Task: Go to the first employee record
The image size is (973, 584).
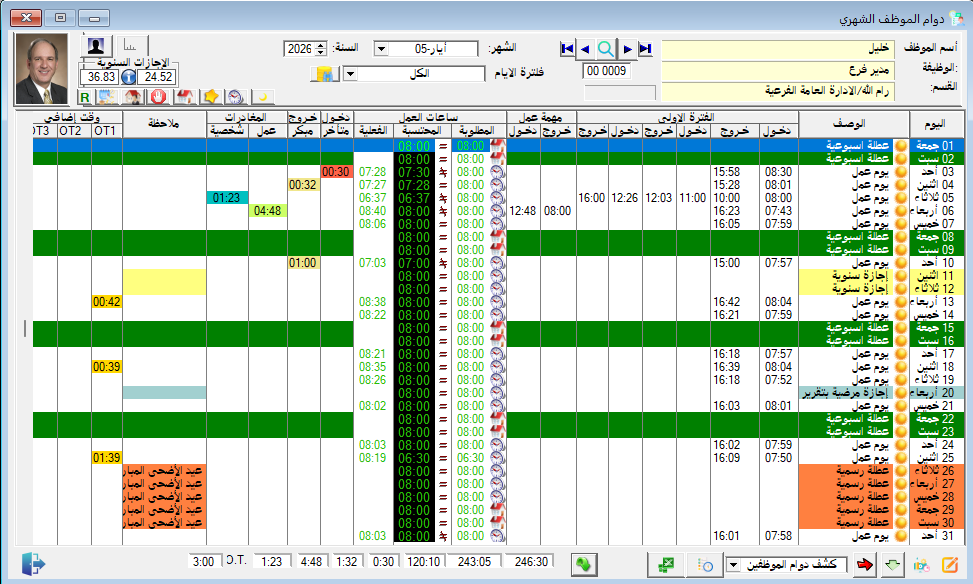Action: [x=567, y=48]
